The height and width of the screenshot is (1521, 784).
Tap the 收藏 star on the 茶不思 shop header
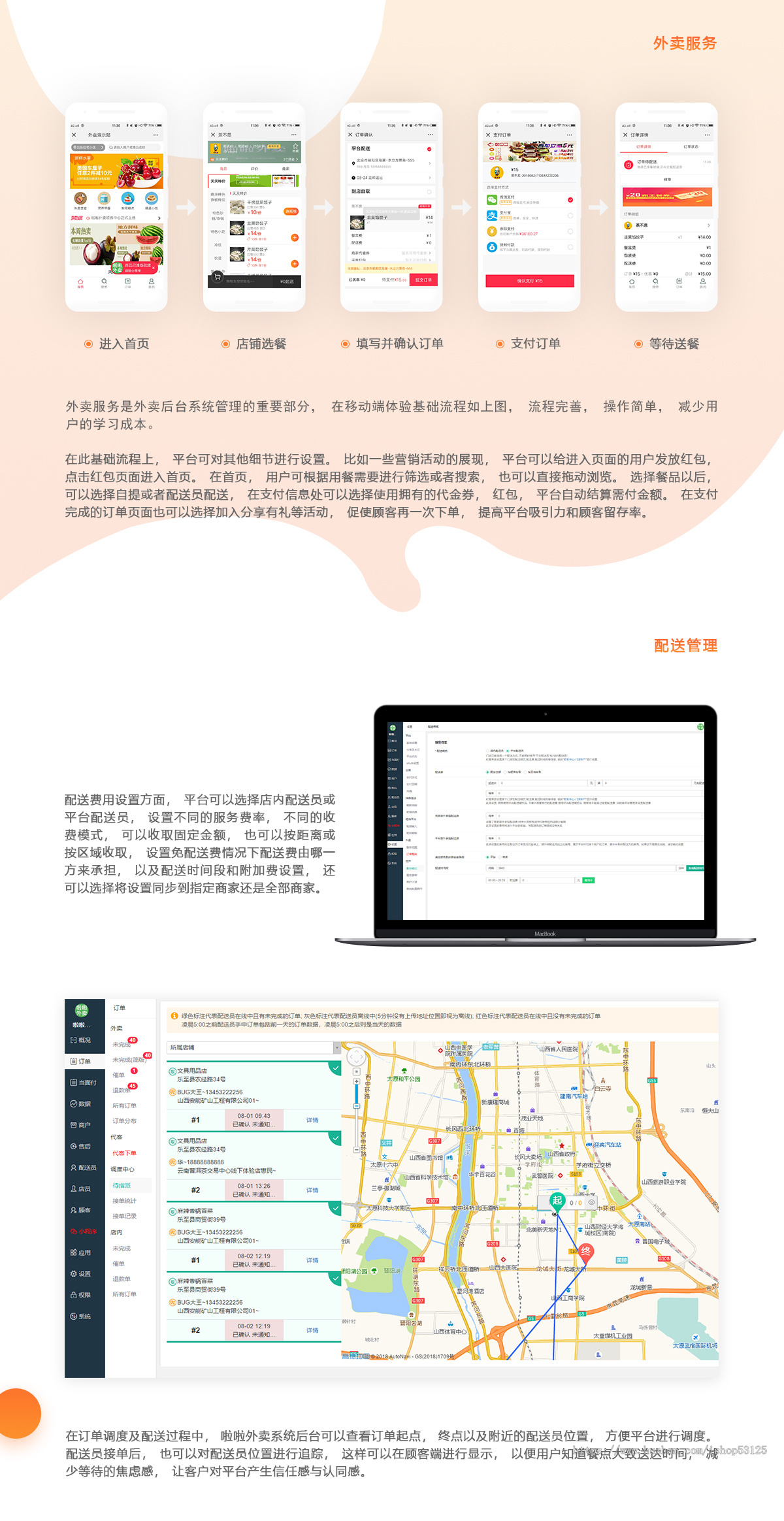click(x=295, y=147)
